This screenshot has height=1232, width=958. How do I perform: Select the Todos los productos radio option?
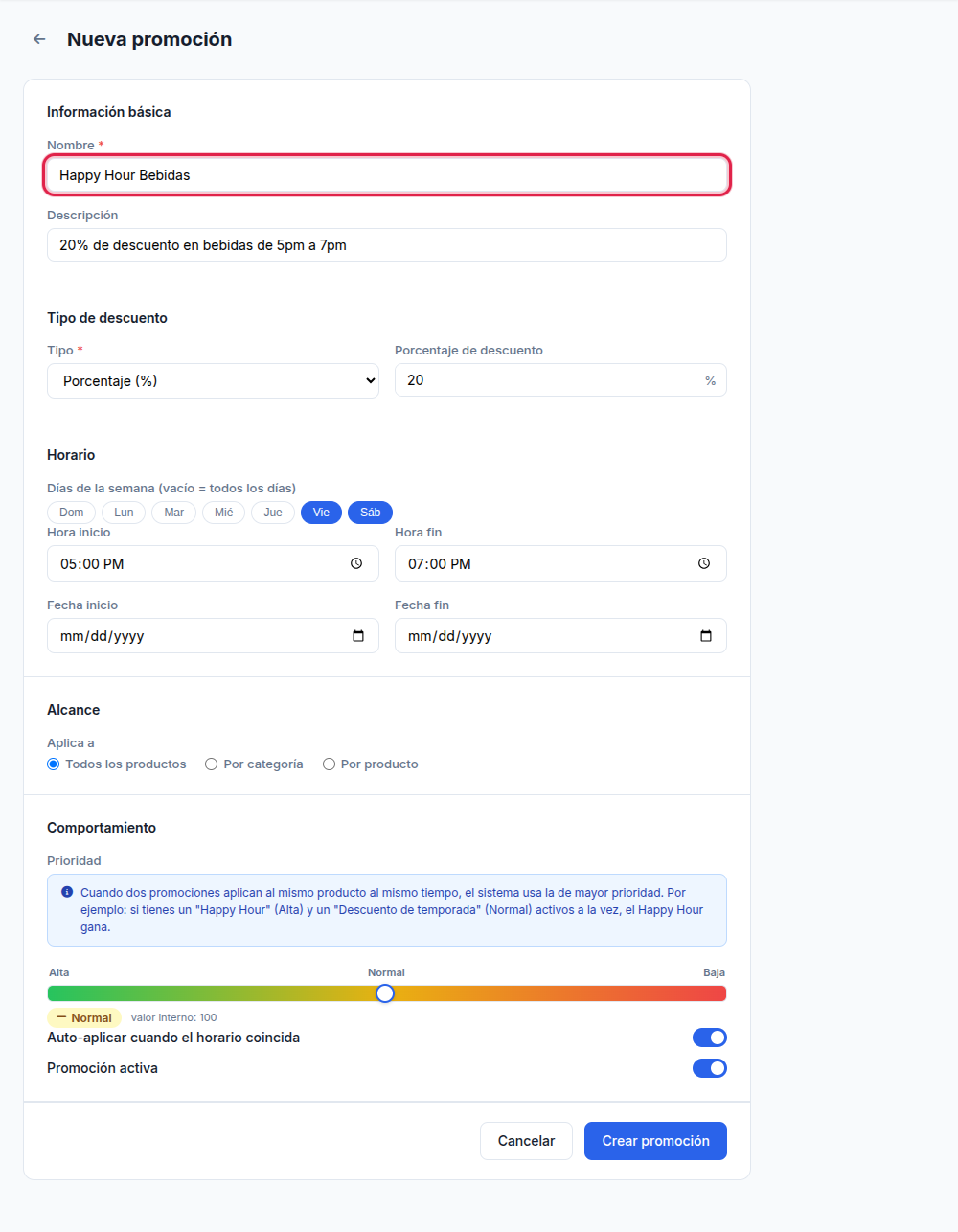click(54, 764)
